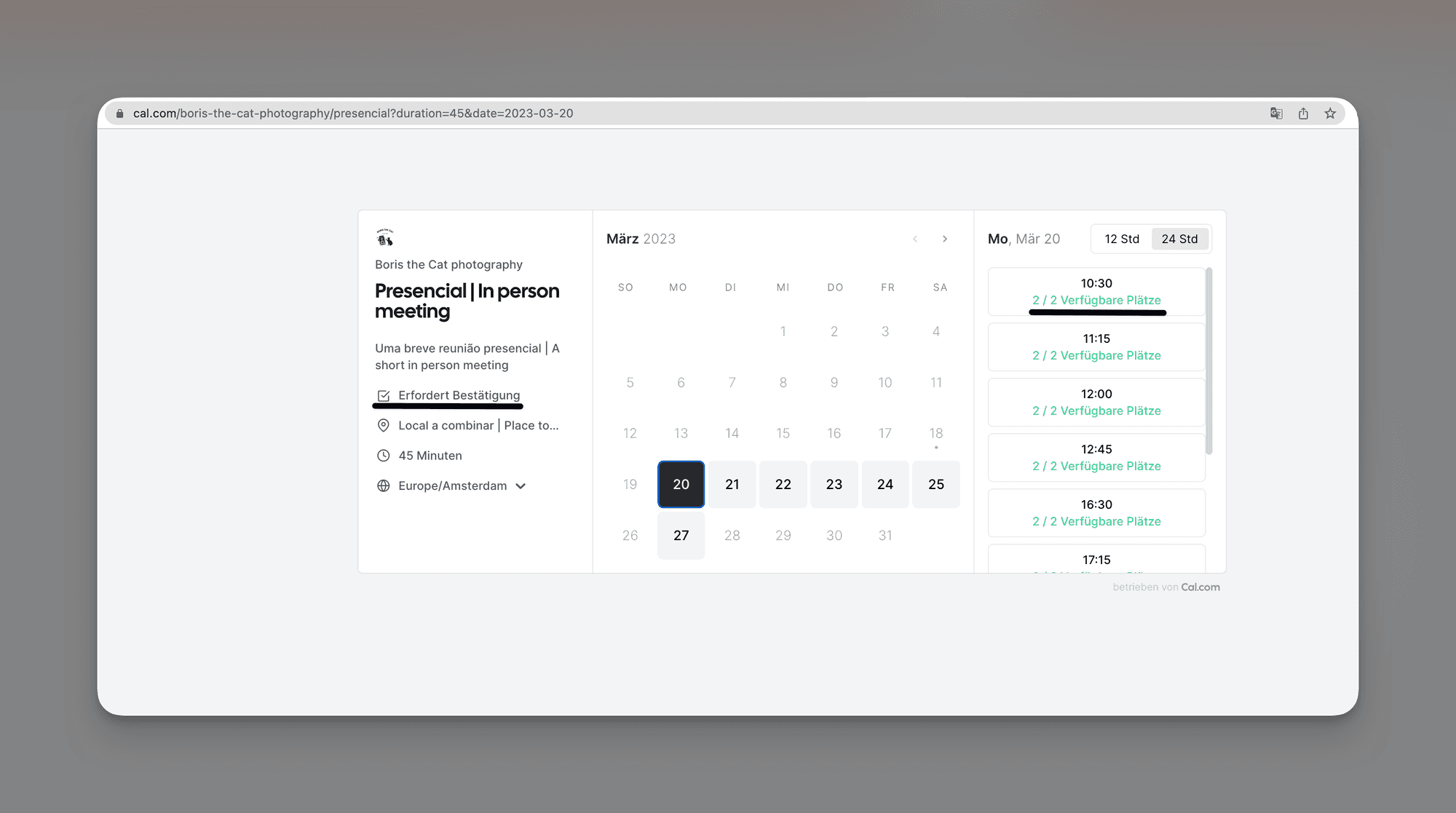This screenshot has height=813, width=1456.
Task: Click the location pin icon
Action: [384, 426]
